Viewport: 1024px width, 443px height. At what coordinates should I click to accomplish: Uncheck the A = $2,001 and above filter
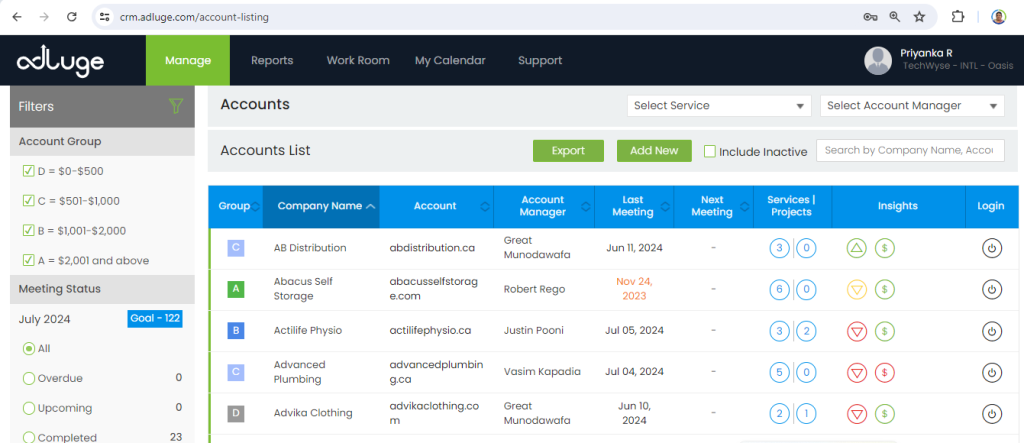[x=28, y=260]
